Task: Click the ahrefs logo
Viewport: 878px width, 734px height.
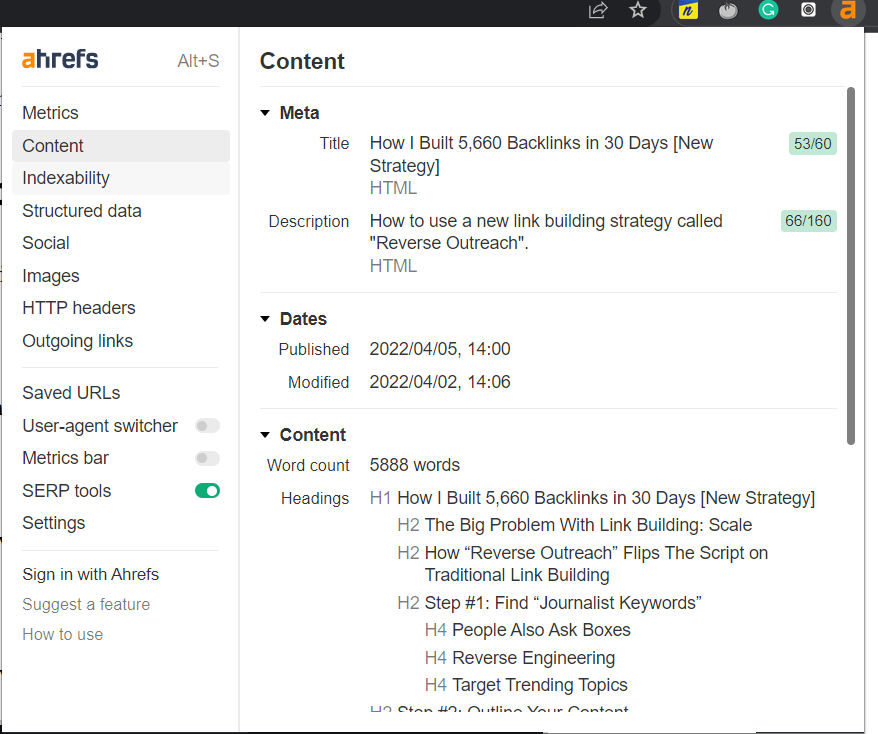Action: point(60,59)
